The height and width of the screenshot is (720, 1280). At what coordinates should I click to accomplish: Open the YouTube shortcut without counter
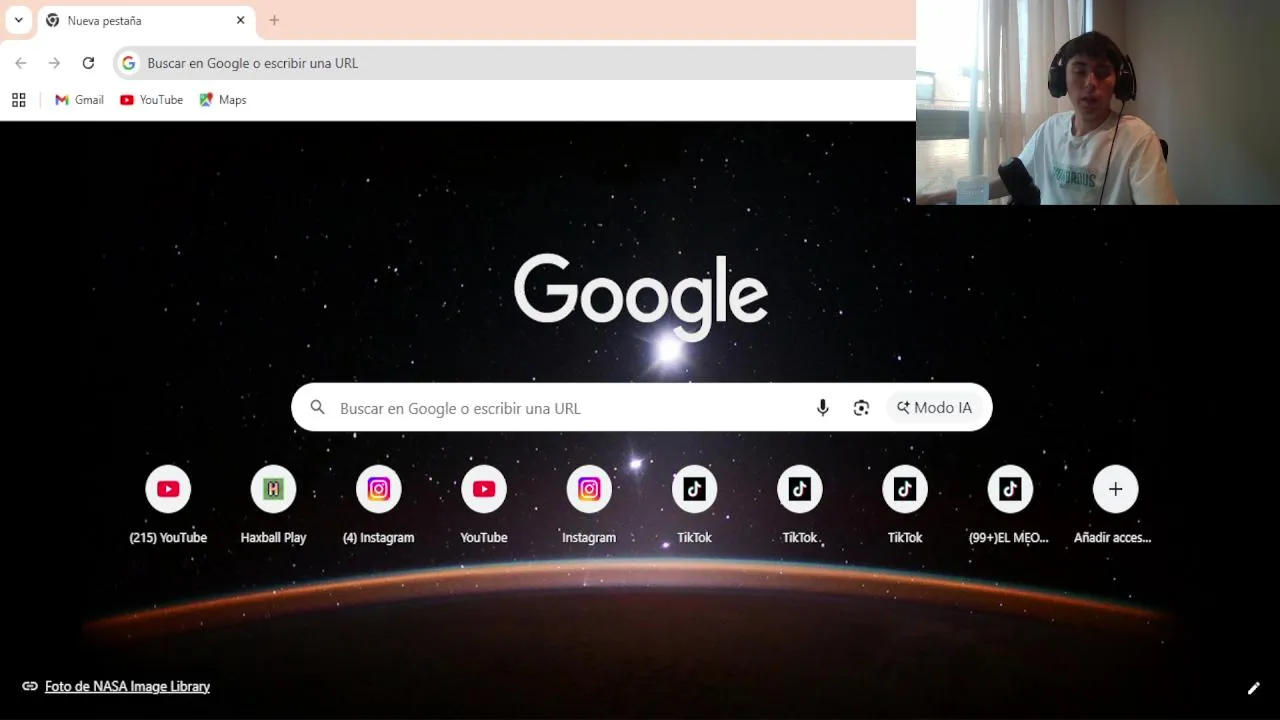click(x=484, y=504)
